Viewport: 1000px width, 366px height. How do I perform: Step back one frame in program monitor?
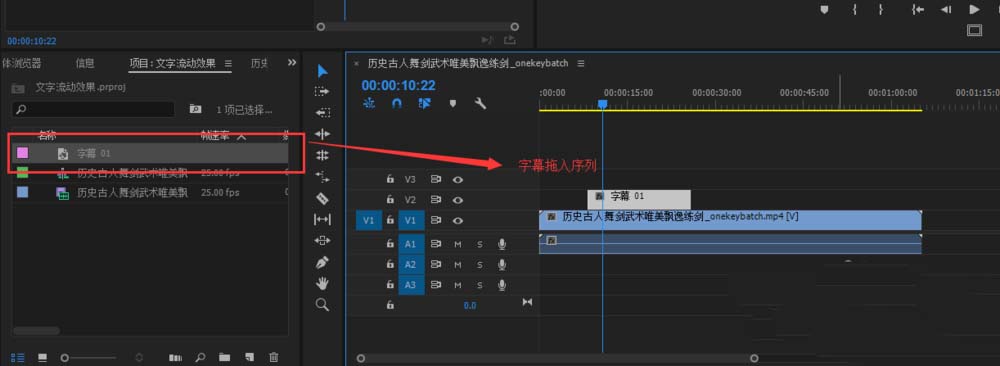click(x=946, y=9)
